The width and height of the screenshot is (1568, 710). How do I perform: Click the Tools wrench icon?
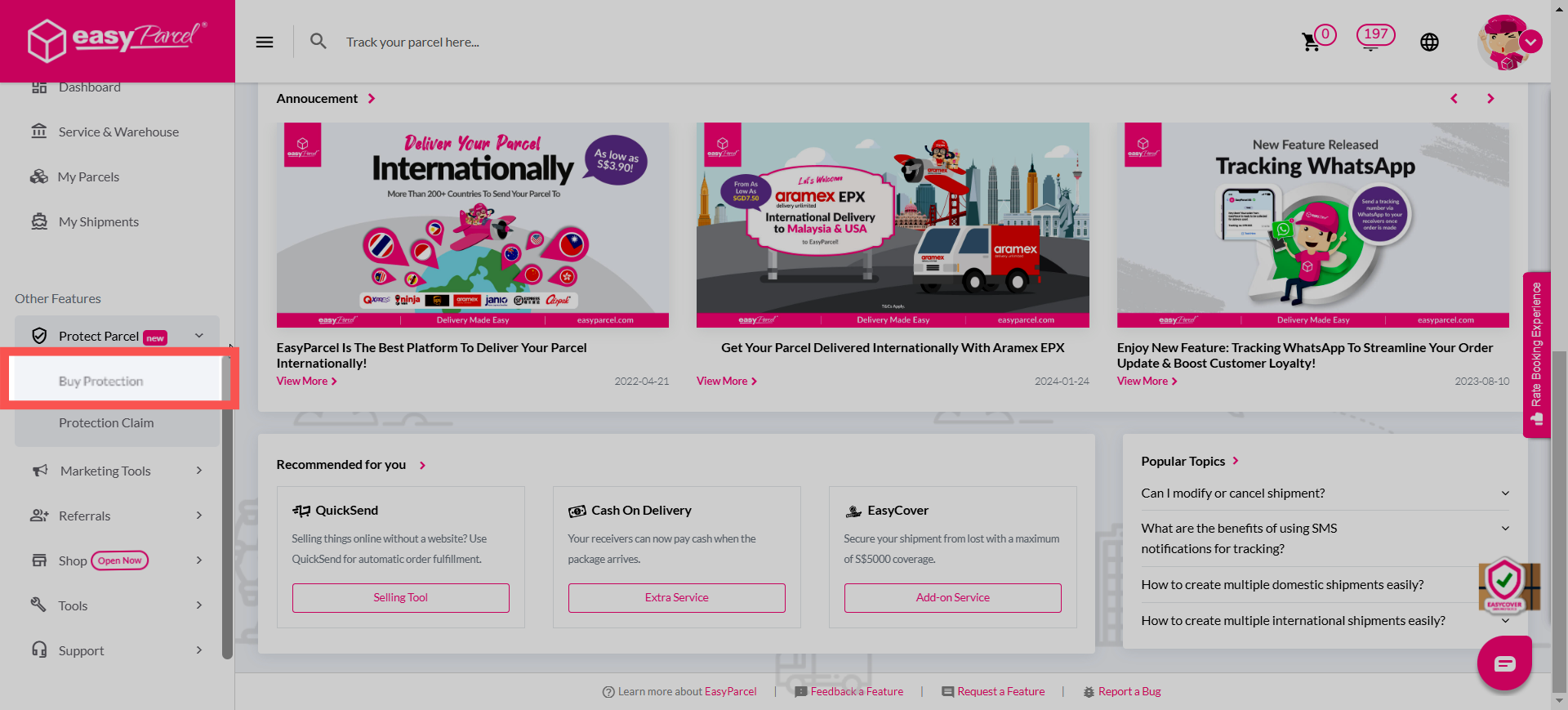tap(38, 605)
